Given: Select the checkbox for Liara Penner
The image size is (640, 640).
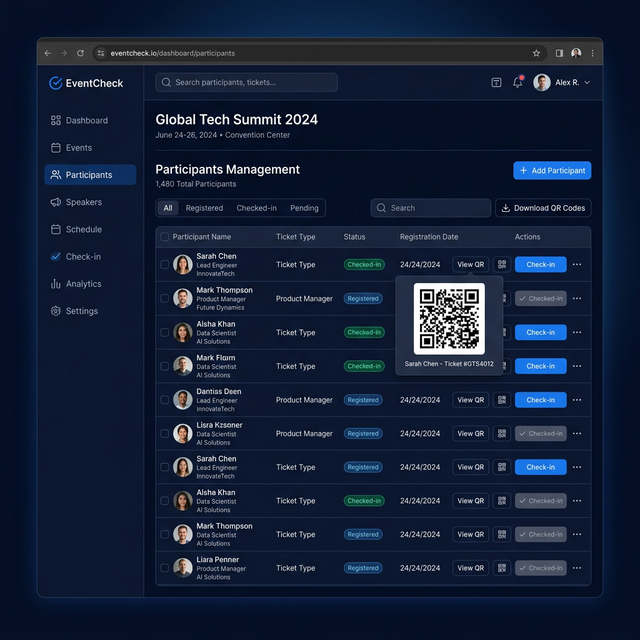Looking at the screenshot, I should point(164,568).
